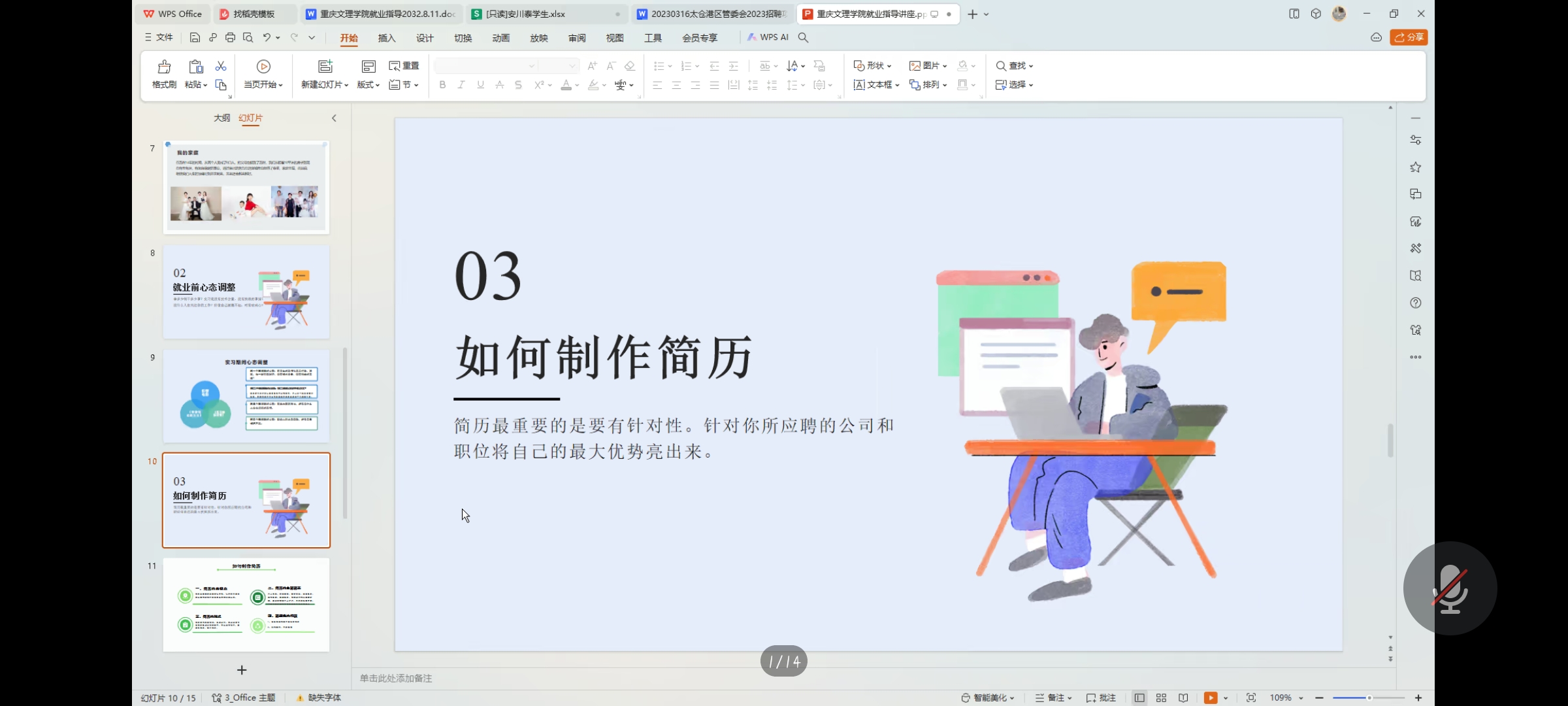
Task: Adjust the zoom slider handle
Action: [x=1369, y=698]
